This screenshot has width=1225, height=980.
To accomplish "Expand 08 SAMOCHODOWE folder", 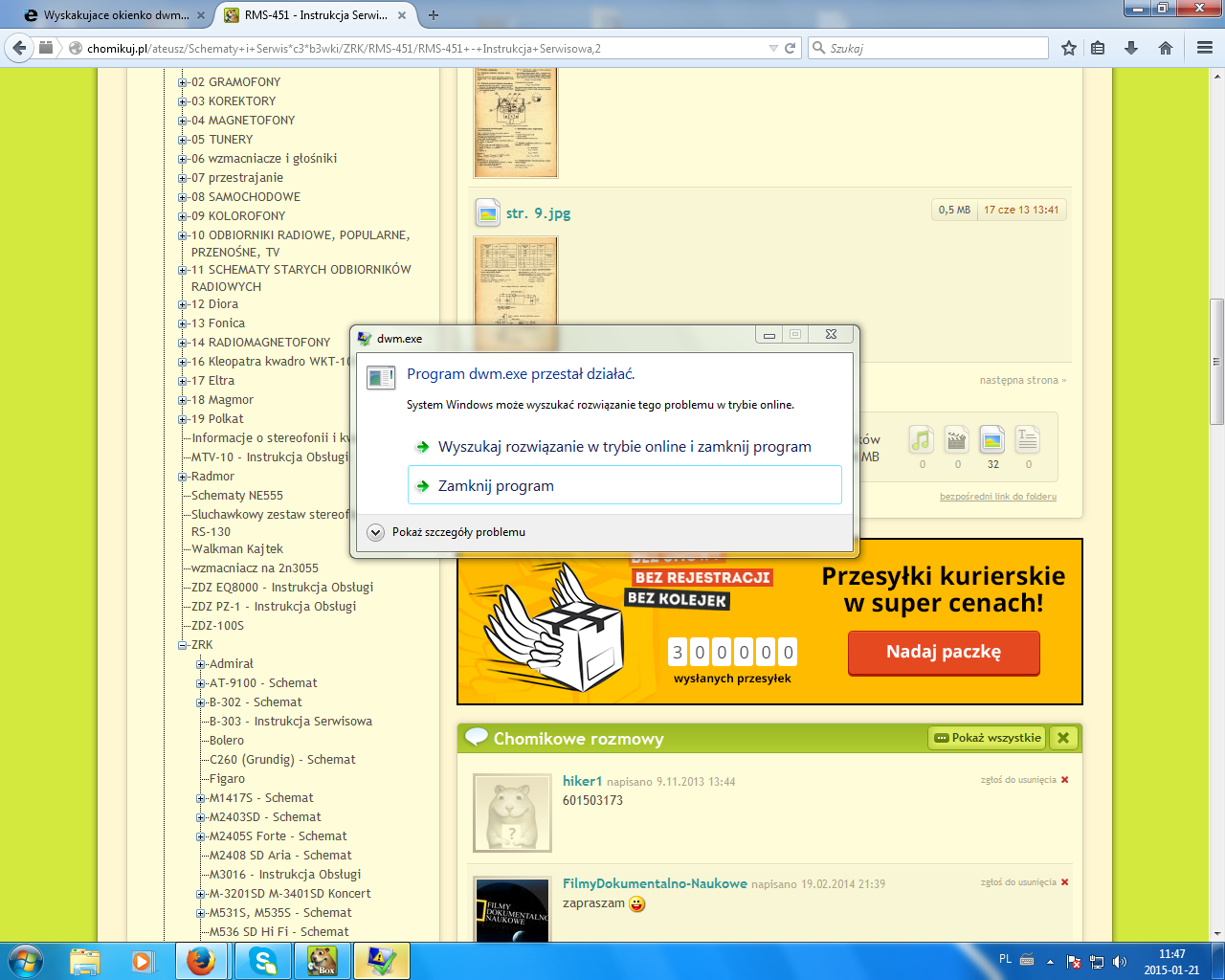I will [x=183, y=197].
